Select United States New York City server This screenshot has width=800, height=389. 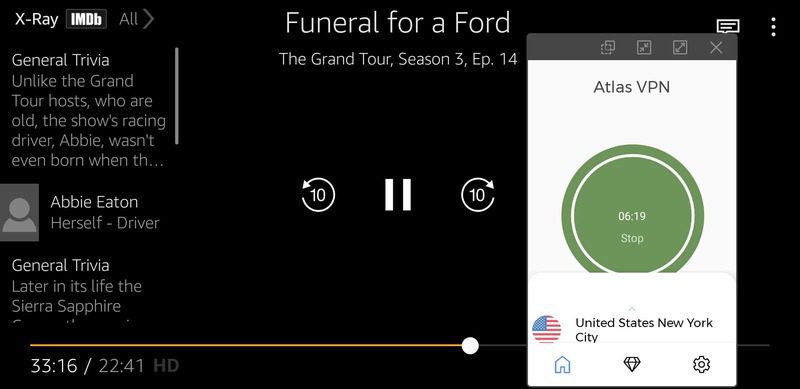click(632, 329)
